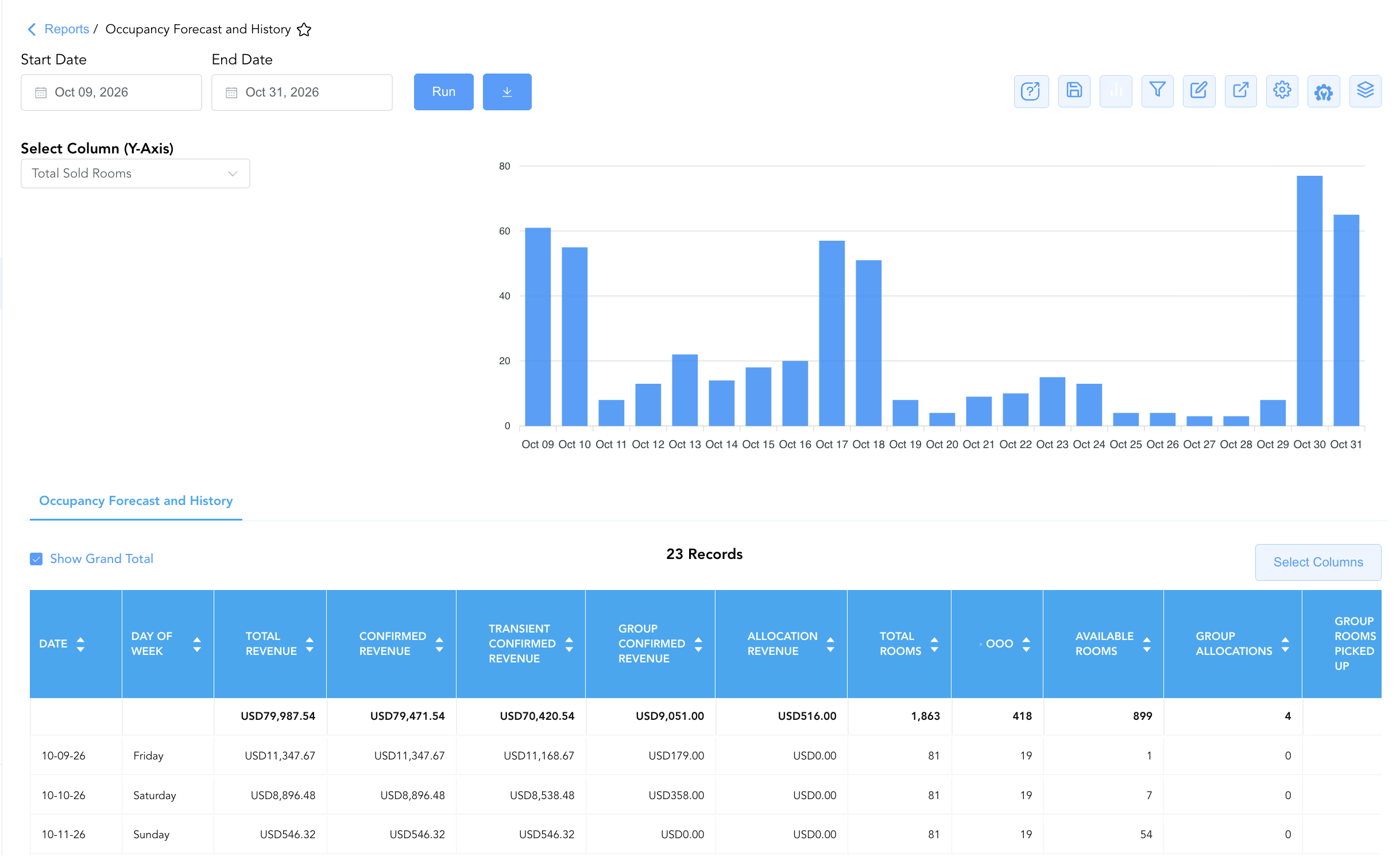Toggle the bar chart view icon

[1116, 91]
